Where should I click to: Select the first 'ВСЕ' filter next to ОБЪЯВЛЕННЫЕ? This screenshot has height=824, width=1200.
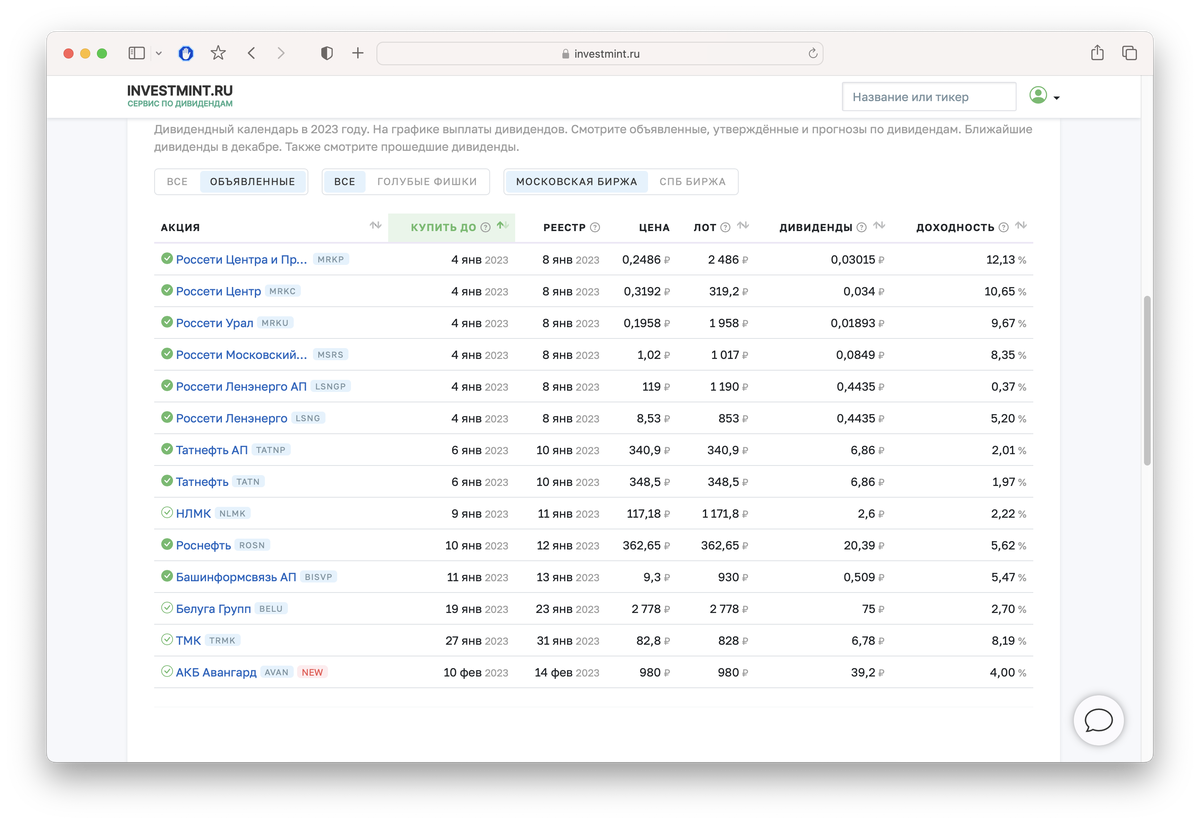[177, 182]
